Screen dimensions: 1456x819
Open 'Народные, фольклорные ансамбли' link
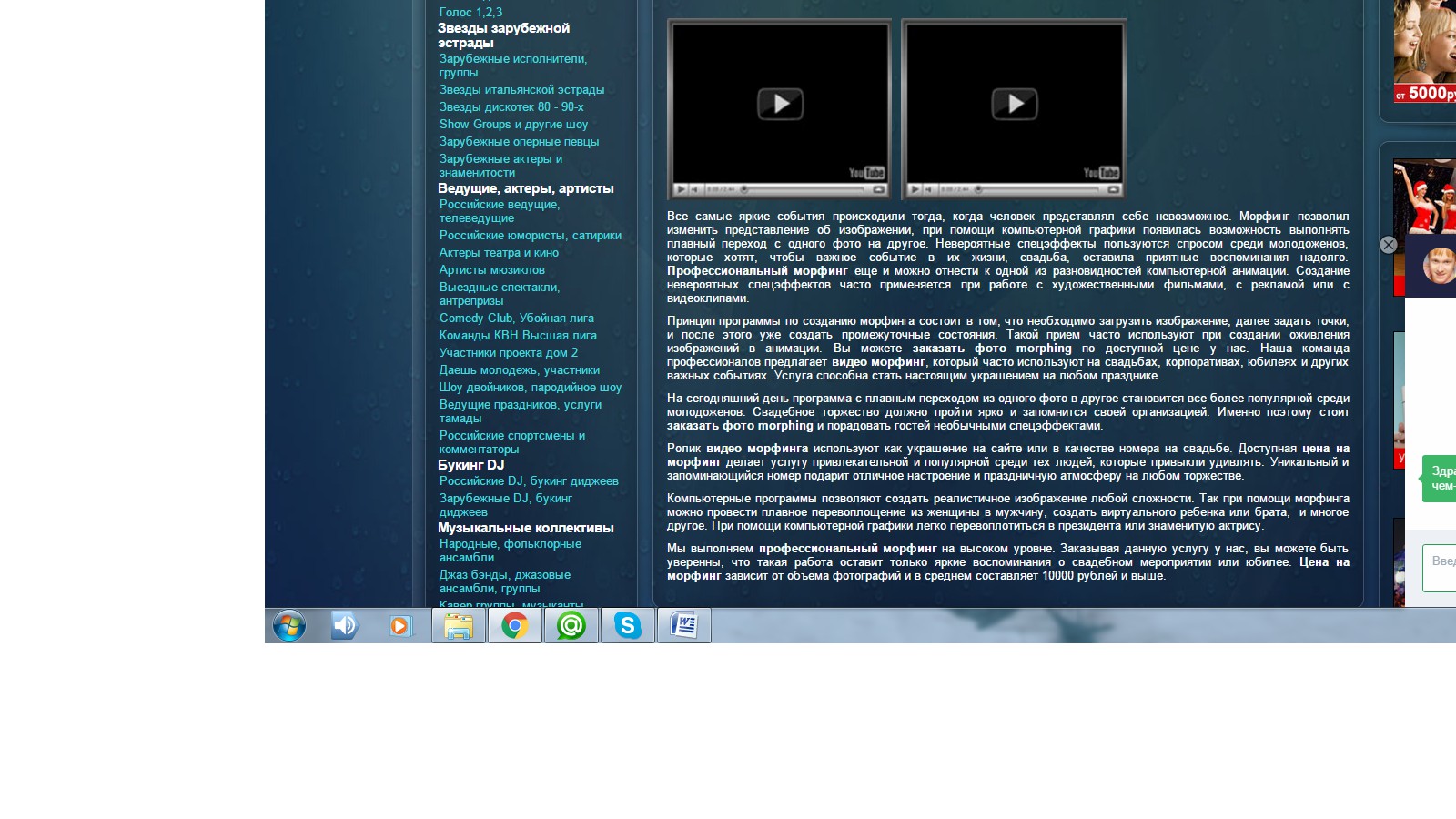click(x=511, y=551)
